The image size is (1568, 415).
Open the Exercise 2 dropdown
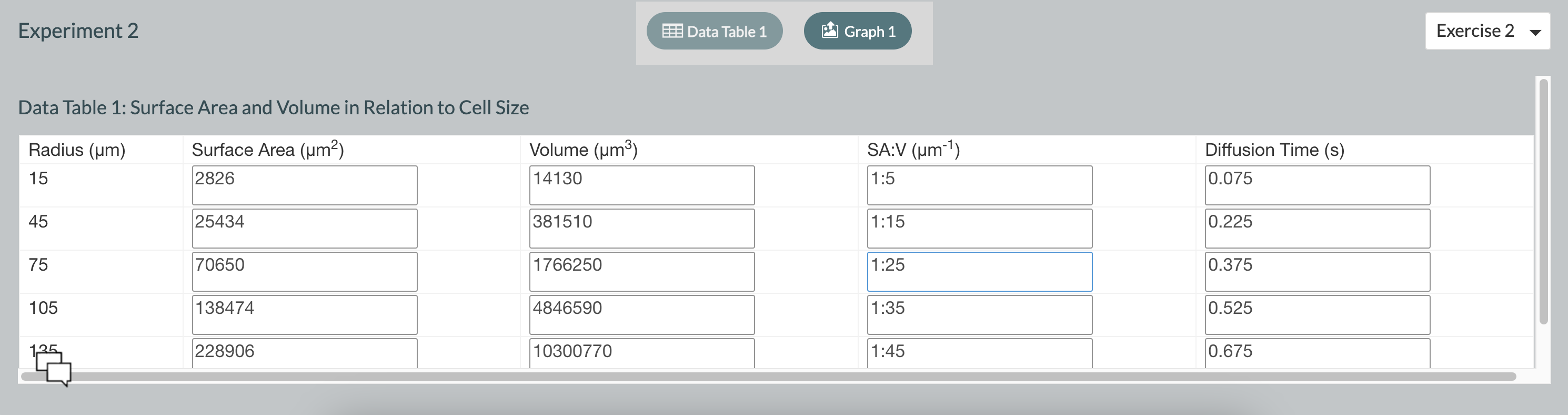pyautogui.click(x=1486, y=31)
